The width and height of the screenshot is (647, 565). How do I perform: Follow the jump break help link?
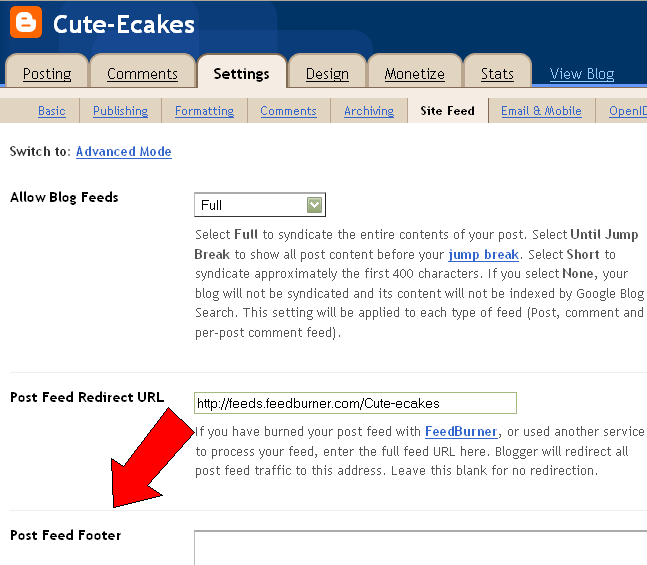click(484, 254)
